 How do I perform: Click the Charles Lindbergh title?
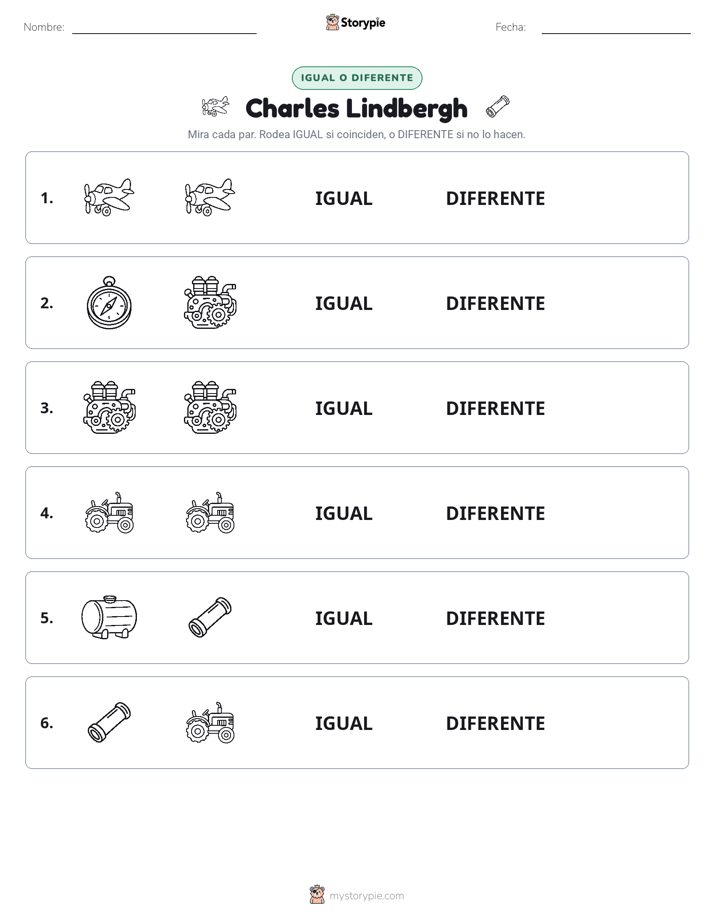click(356, 108)
